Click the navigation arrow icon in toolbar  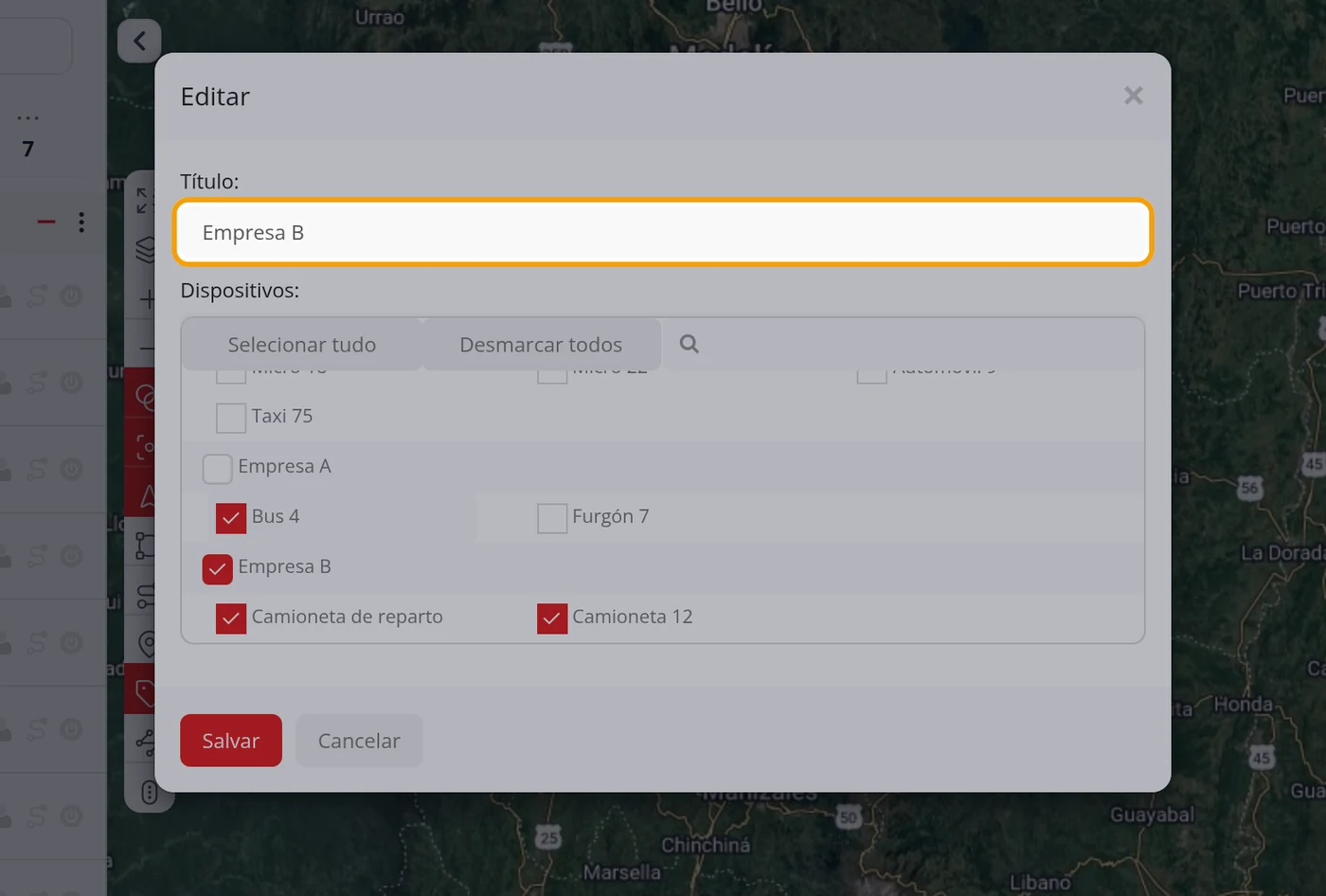pos(147,496)
